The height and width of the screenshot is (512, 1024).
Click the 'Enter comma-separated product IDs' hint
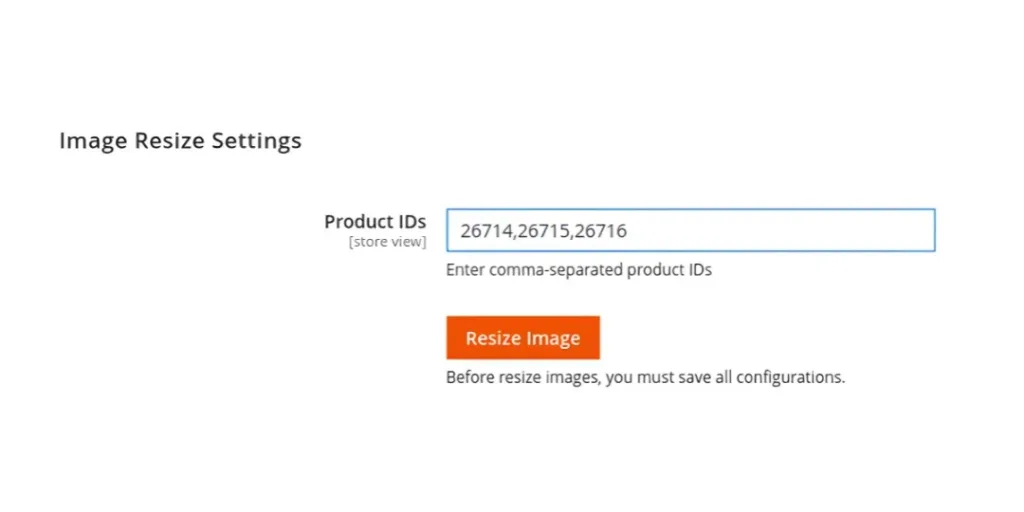[578, 270]
